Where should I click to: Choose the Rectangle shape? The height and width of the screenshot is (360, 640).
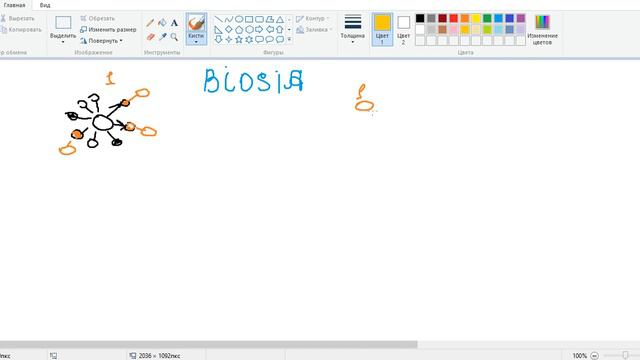(249, 19)
